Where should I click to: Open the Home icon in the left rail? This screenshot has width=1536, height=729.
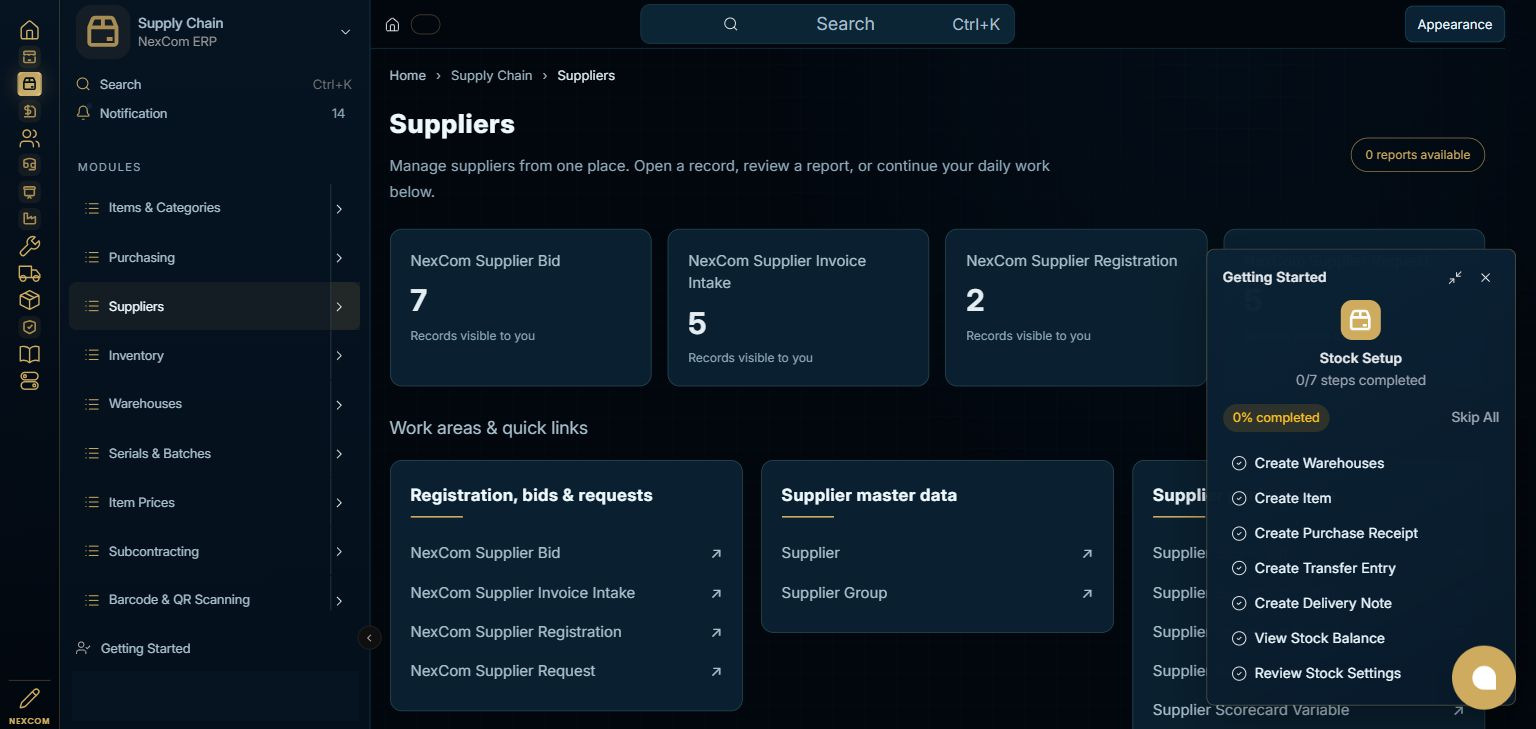(29, 30)
